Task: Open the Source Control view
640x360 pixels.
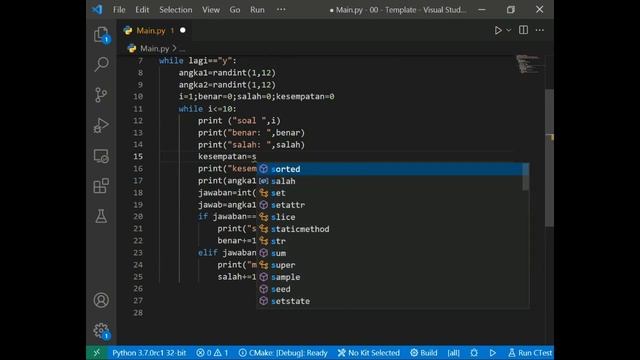Action: tap(101, 95)
